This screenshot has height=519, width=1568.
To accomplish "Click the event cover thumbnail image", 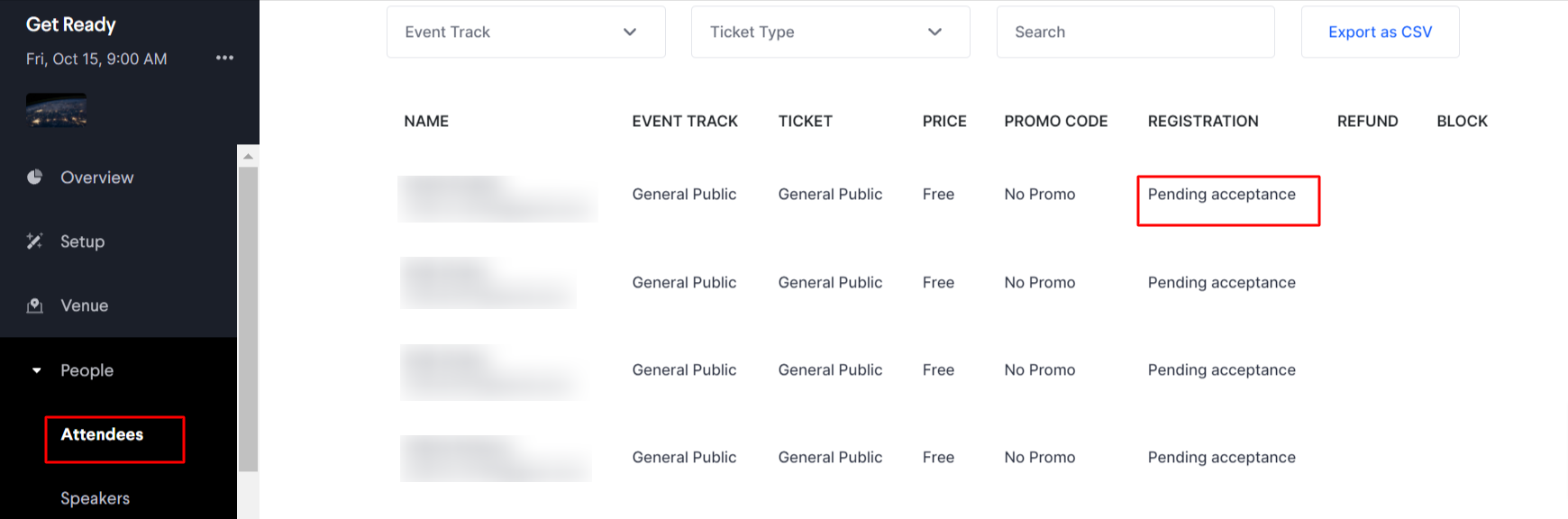I will coord(57,110).
